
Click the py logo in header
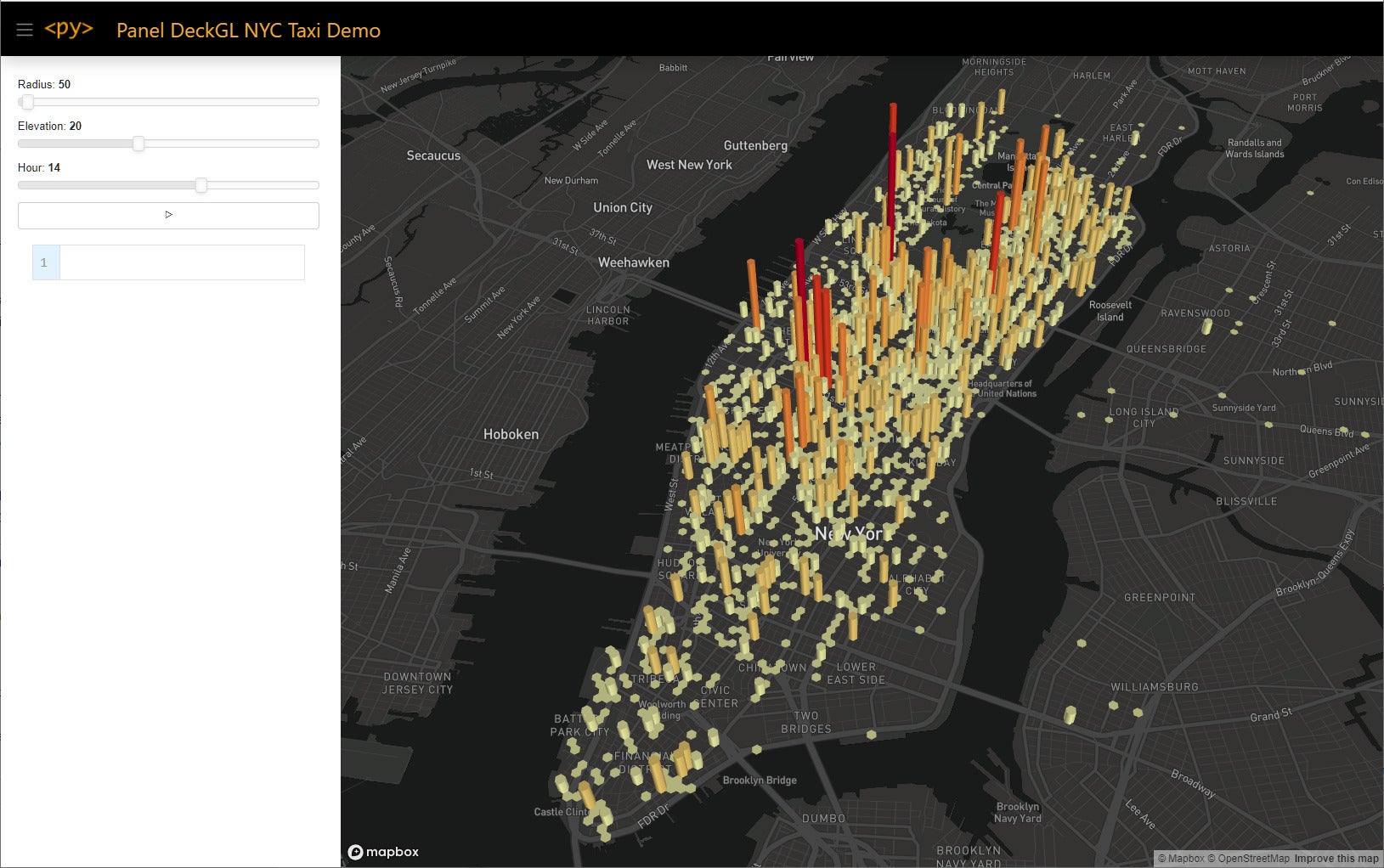(x=69, y=29)
